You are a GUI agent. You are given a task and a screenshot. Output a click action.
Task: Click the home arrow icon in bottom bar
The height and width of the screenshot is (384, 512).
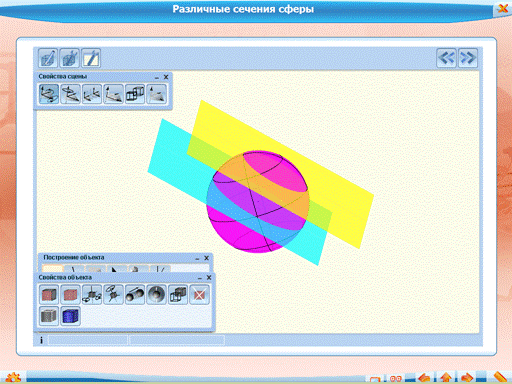(446, 378)
